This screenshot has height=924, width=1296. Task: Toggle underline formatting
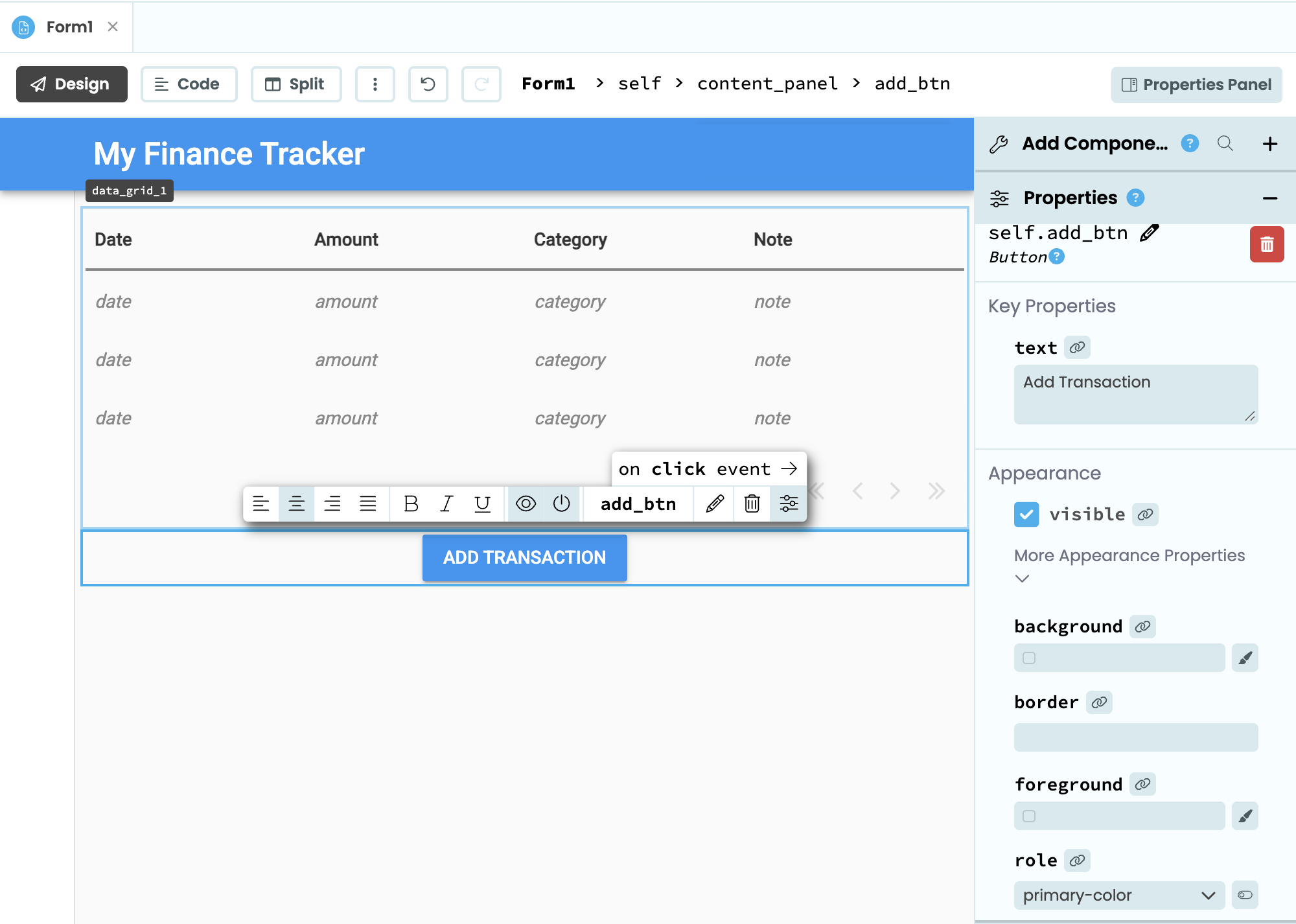482,503
